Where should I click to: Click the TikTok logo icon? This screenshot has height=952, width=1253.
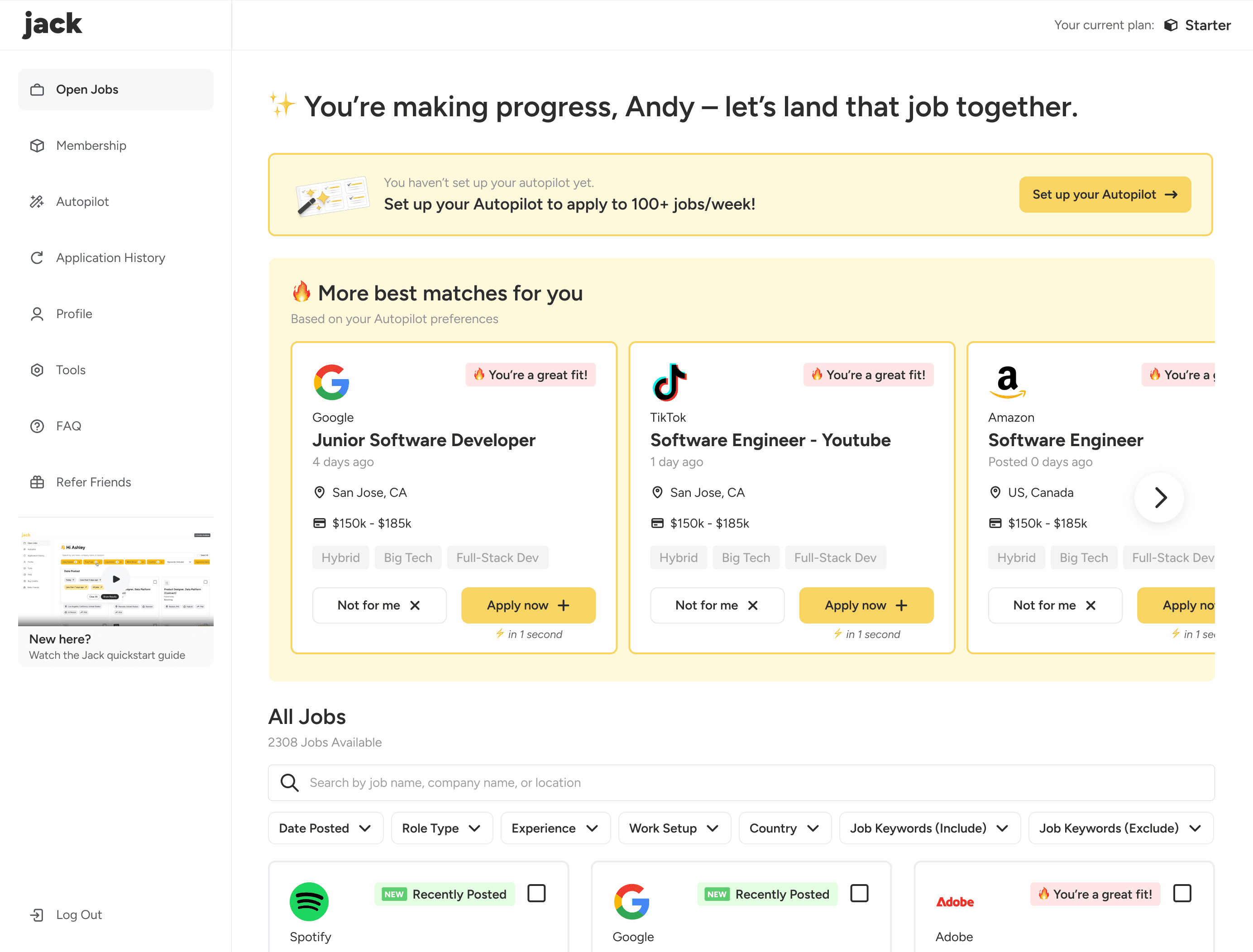click(x=669, y=382)
